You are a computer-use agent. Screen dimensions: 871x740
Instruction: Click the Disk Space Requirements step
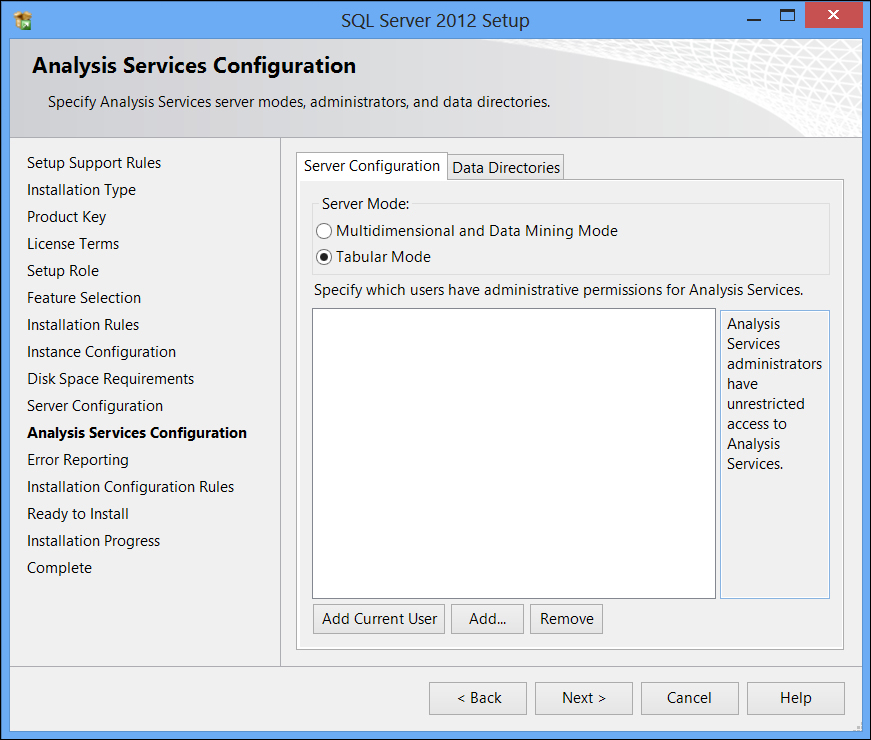111,379
